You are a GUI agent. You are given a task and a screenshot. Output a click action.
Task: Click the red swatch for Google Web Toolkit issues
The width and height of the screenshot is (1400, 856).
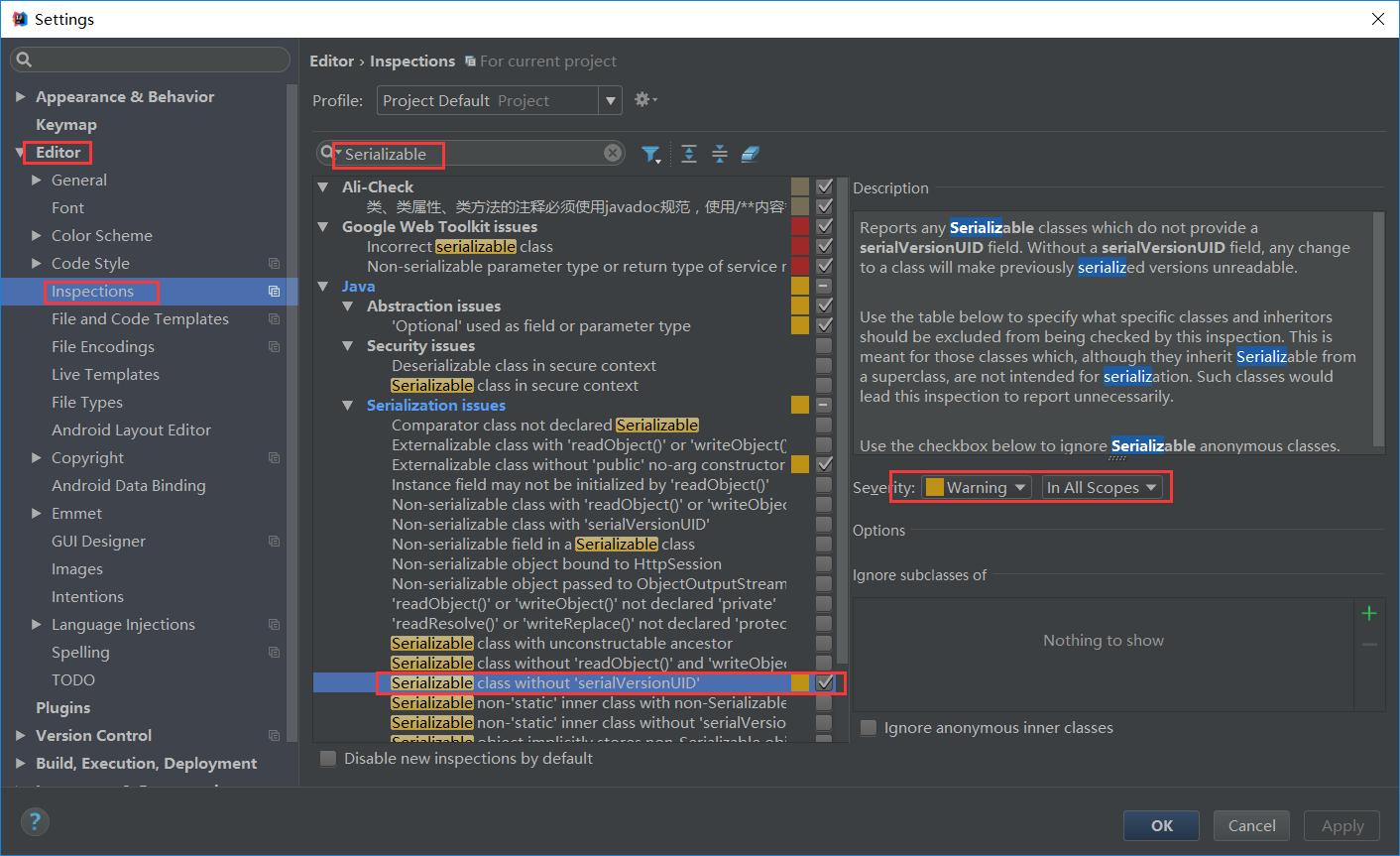800,226
